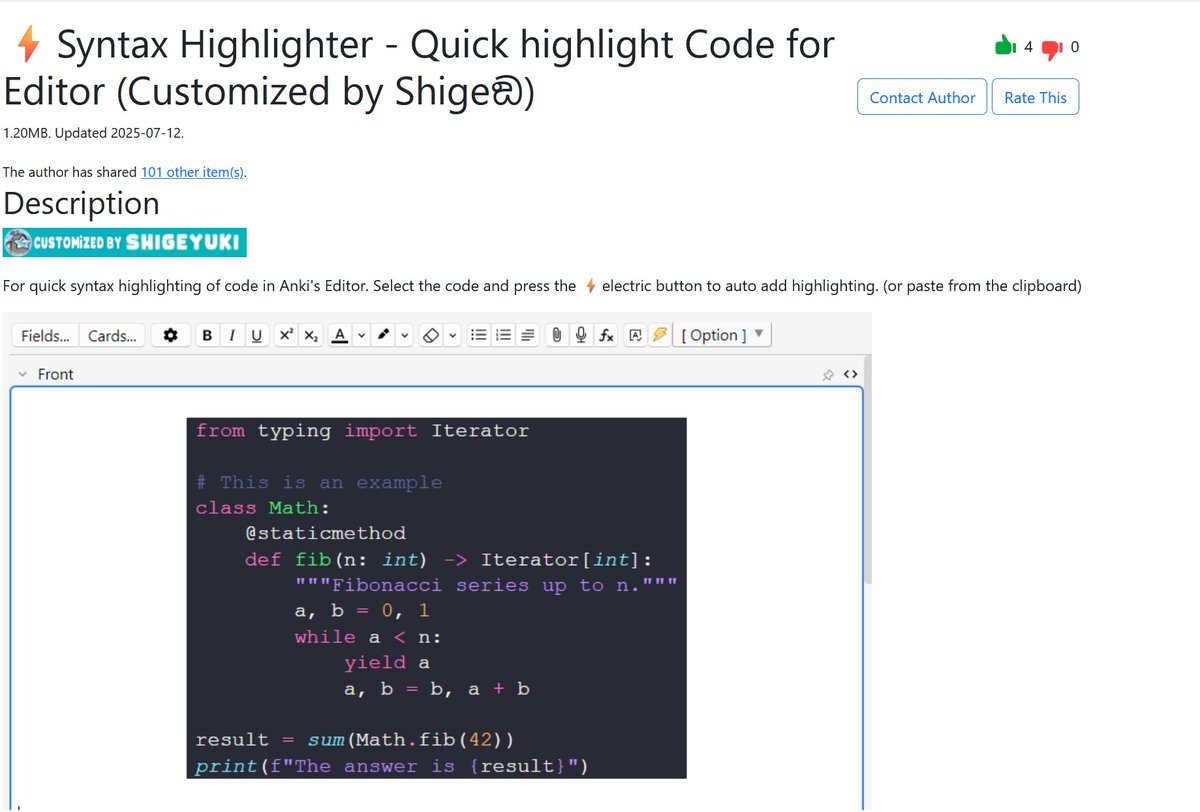
Task: Open the 101 other item(s) link
Action: [193, 172]
